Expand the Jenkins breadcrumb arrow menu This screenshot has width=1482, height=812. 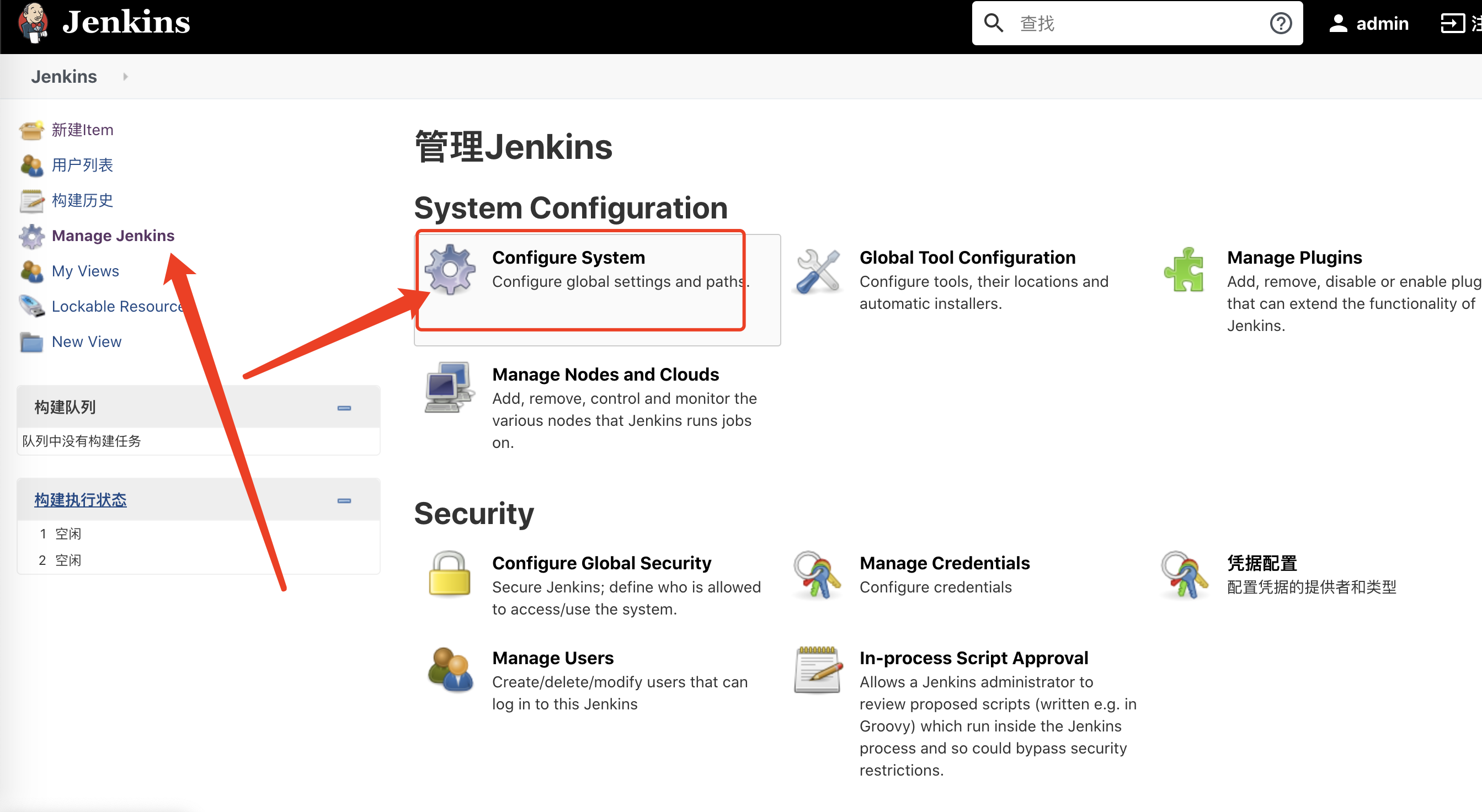[x=125, y=77]
